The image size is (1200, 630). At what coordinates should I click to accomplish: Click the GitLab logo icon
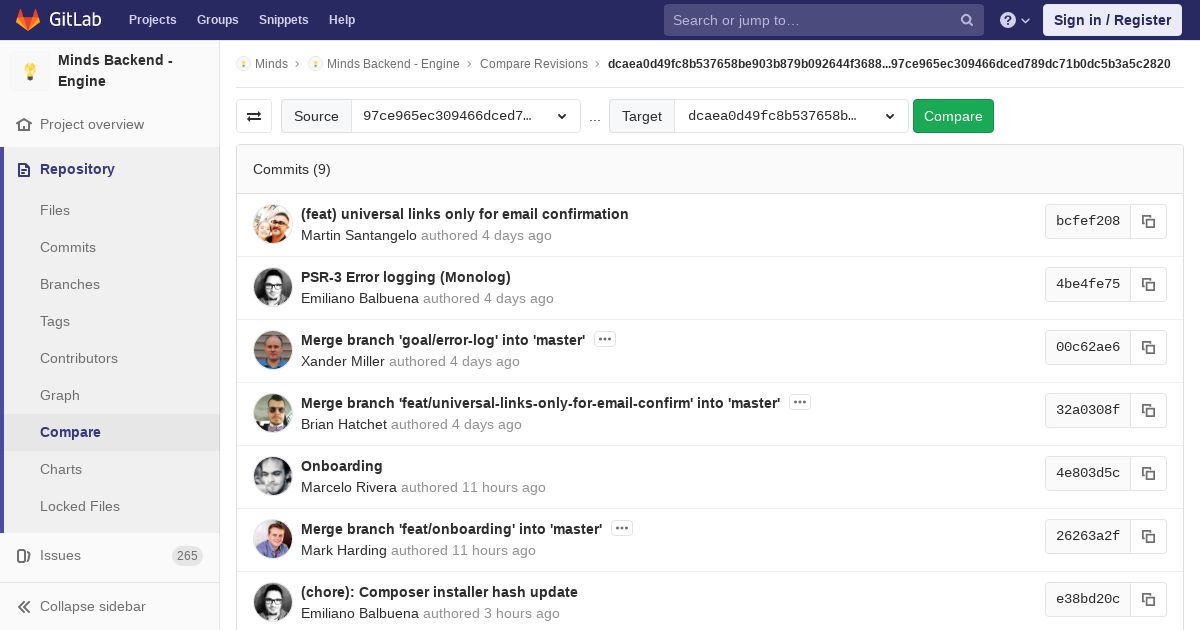click(x=28, y=20)
